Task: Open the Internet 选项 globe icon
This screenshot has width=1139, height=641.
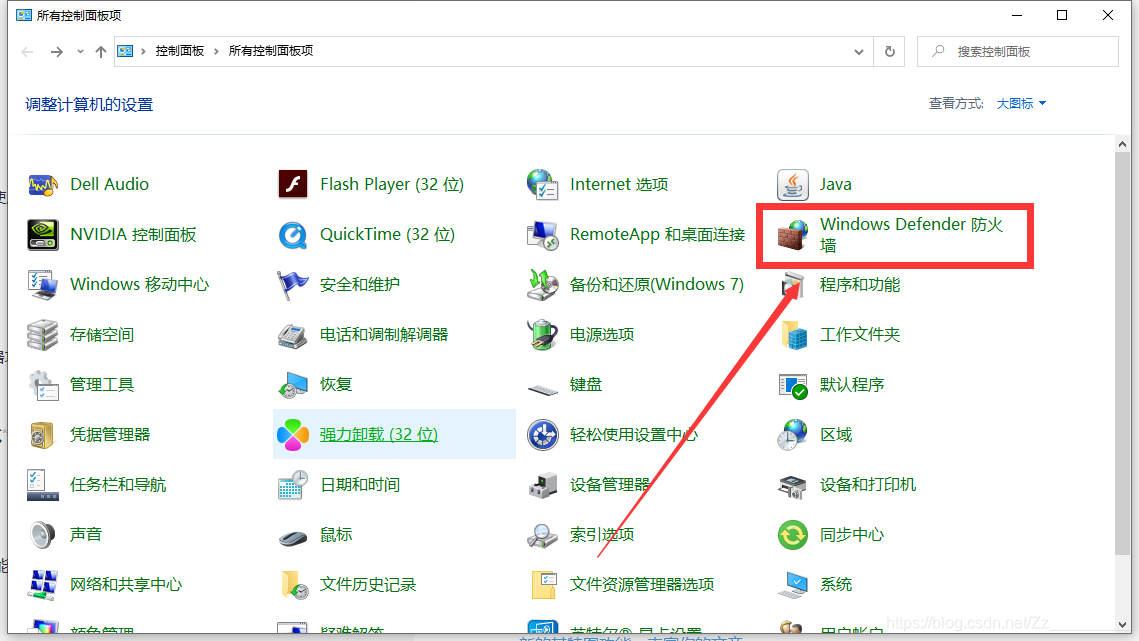Action: [543, 185]
